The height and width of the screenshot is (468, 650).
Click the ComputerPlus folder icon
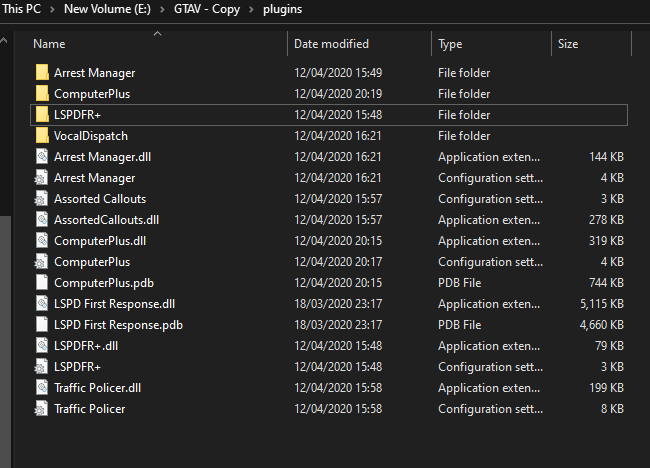[41, 94]
